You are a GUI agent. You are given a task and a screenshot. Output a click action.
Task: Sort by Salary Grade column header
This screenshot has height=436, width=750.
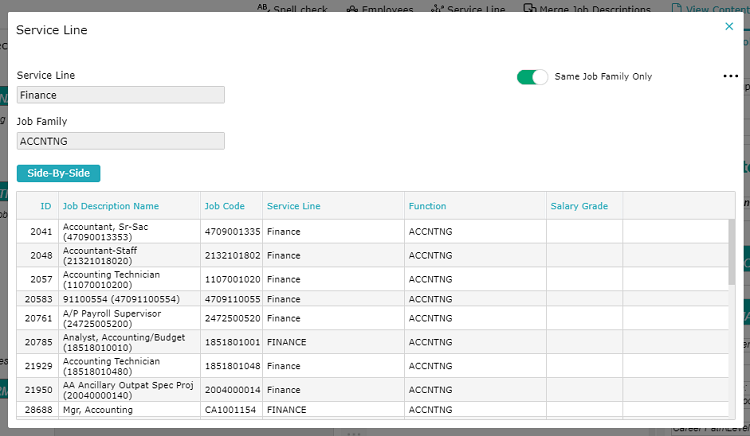click(x=579, y=206)
